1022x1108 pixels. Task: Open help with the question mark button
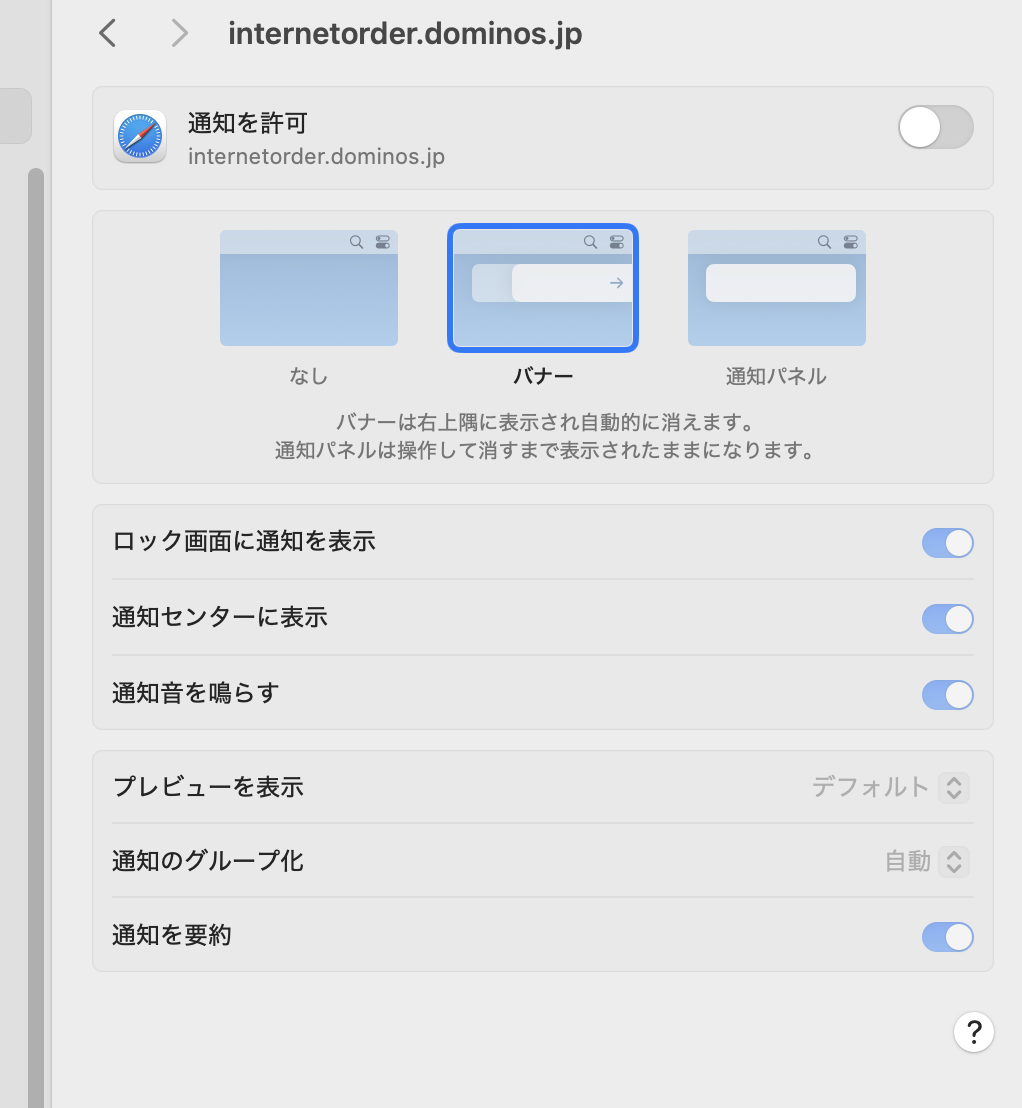973,1032
